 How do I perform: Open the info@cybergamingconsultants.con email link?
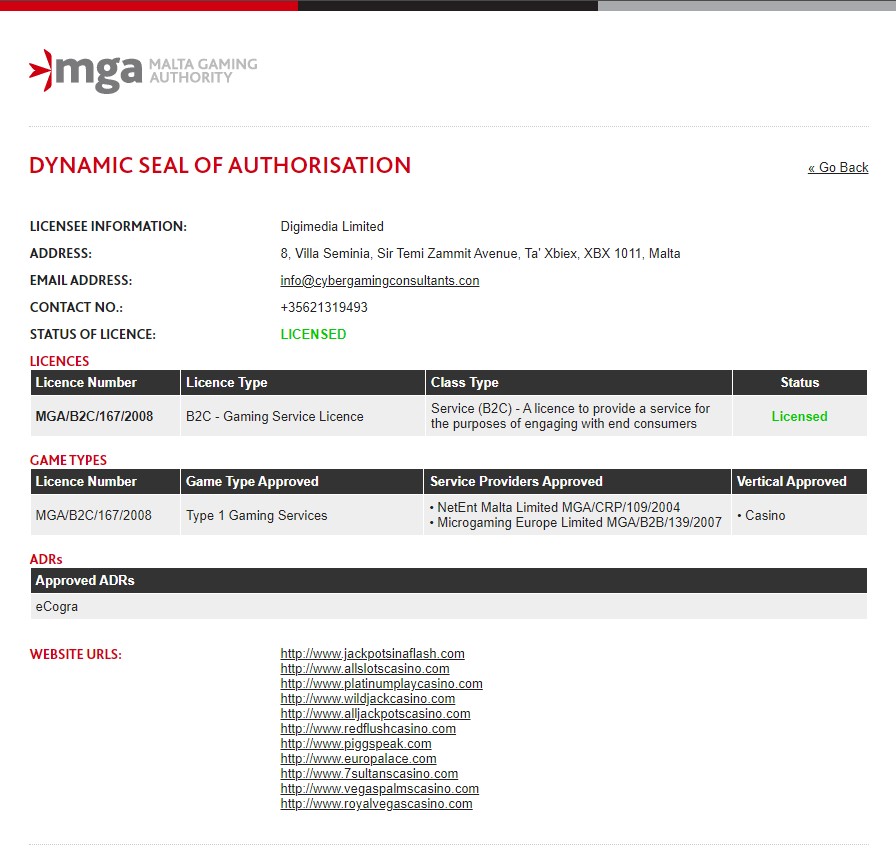(379, 281)
